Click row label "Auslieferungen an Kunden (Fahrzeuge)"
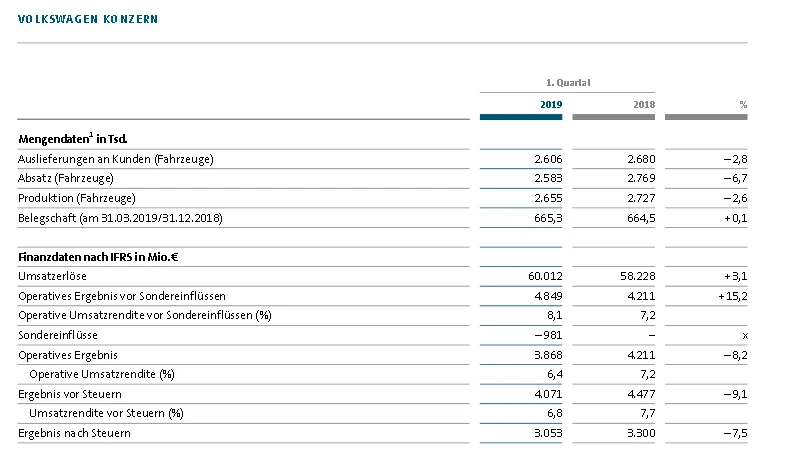 (x=116, y=159)
